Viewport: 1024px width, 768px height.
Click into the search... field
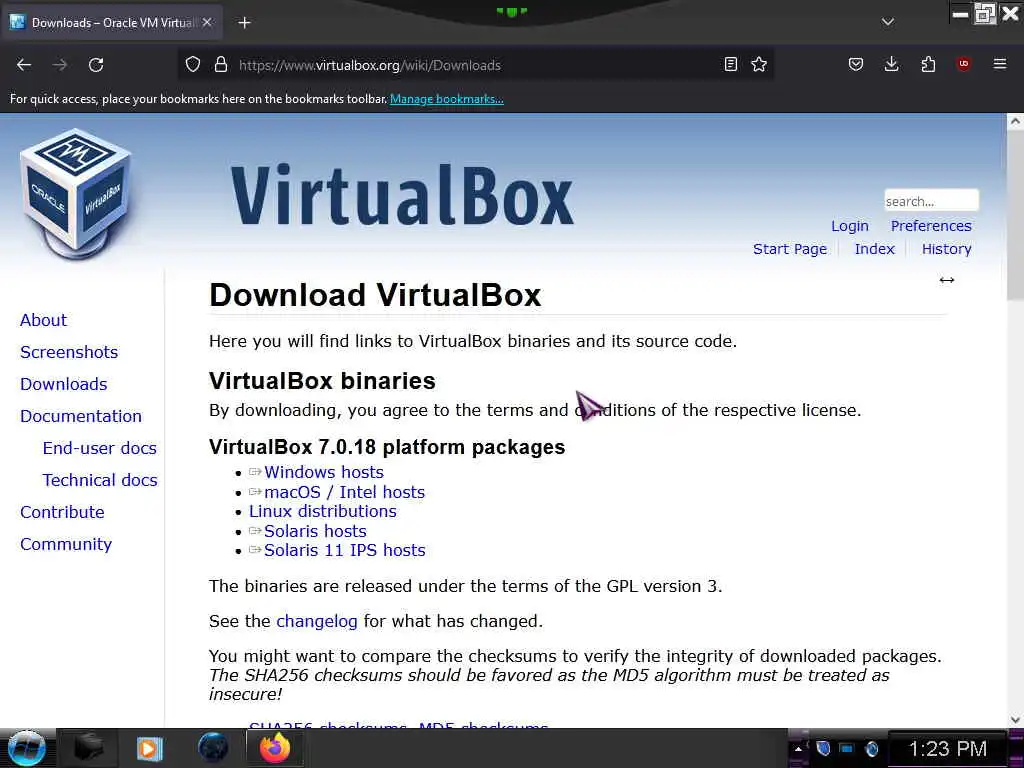click(931, 200)
